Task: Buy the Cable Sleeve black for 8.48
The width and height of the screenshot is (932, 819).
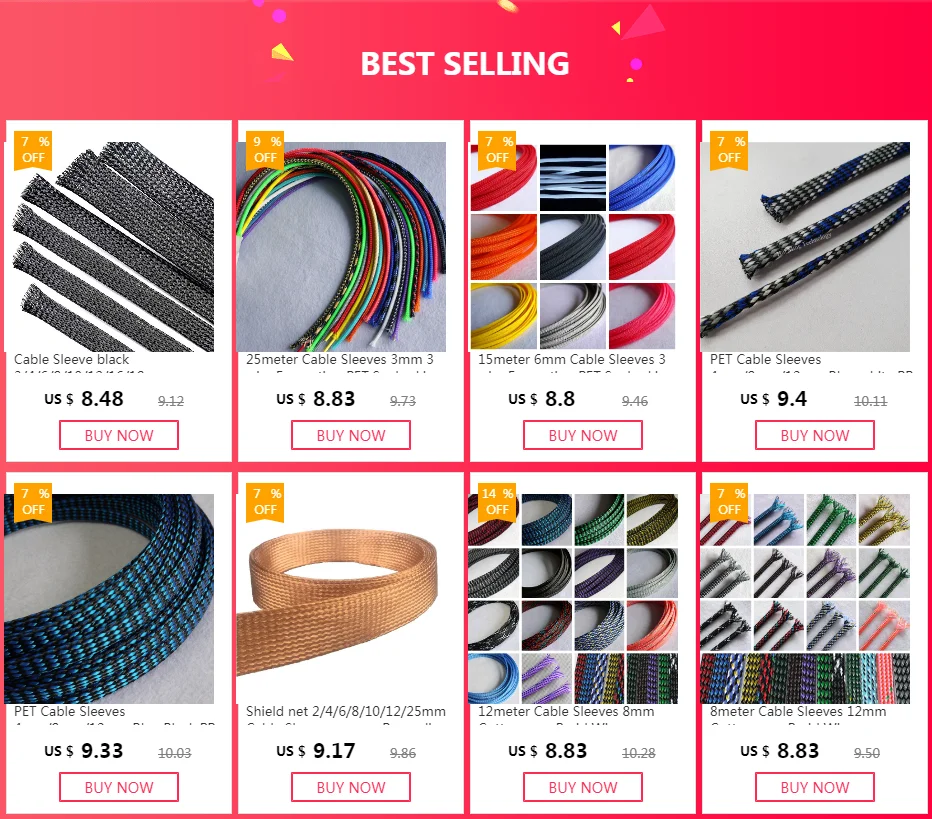Action: tap(119, 436)
